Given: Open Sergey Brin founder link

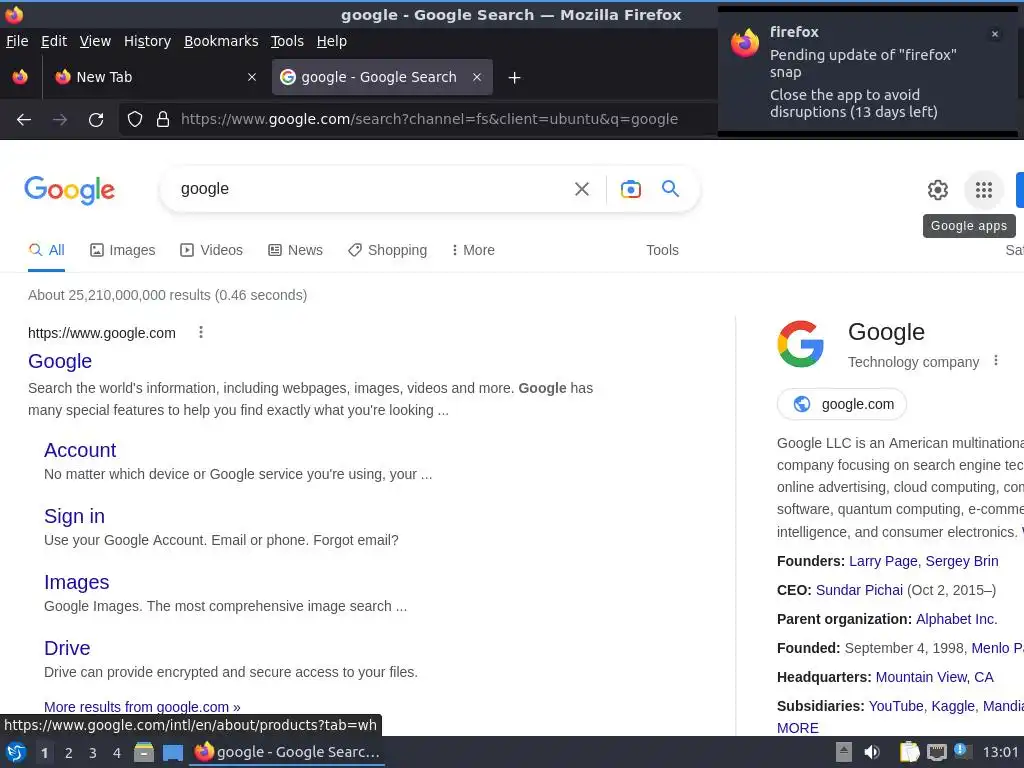Looking at the screenshot, I should pyautogui.click(x=961, y=561).
